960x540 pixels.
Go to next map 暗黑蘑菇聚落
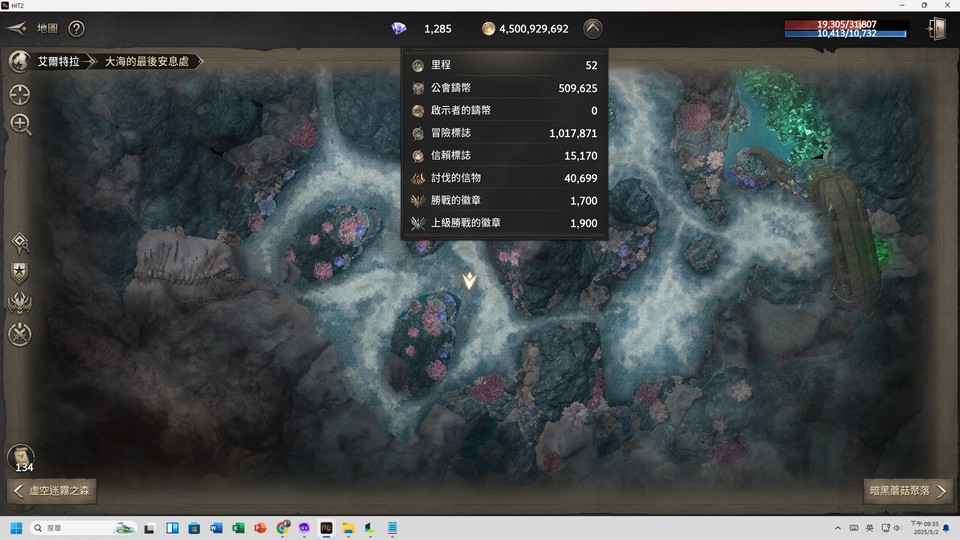point(908,490)
